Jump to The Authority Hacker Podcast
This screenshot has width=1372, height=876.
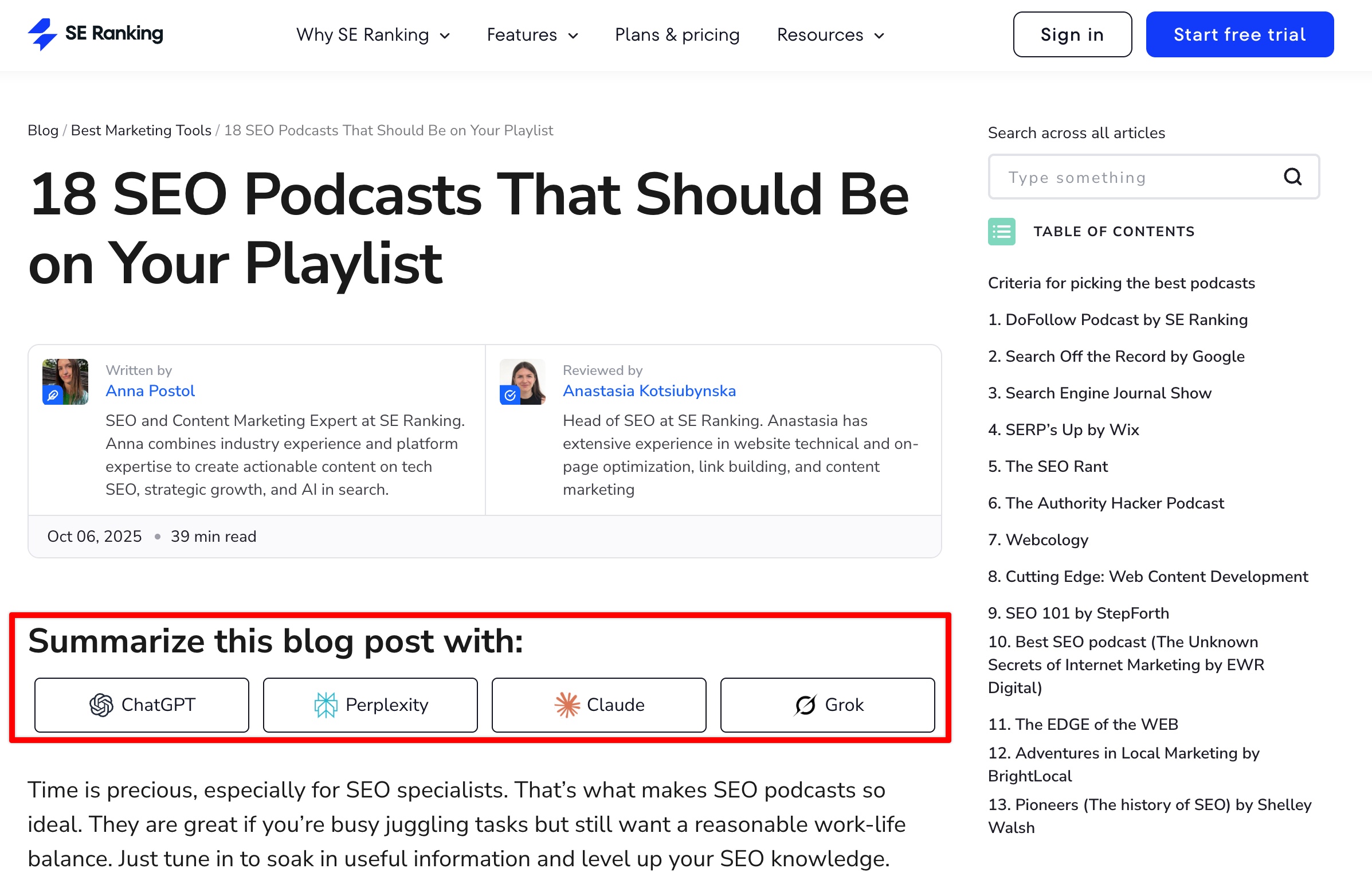coord(1106,503)
